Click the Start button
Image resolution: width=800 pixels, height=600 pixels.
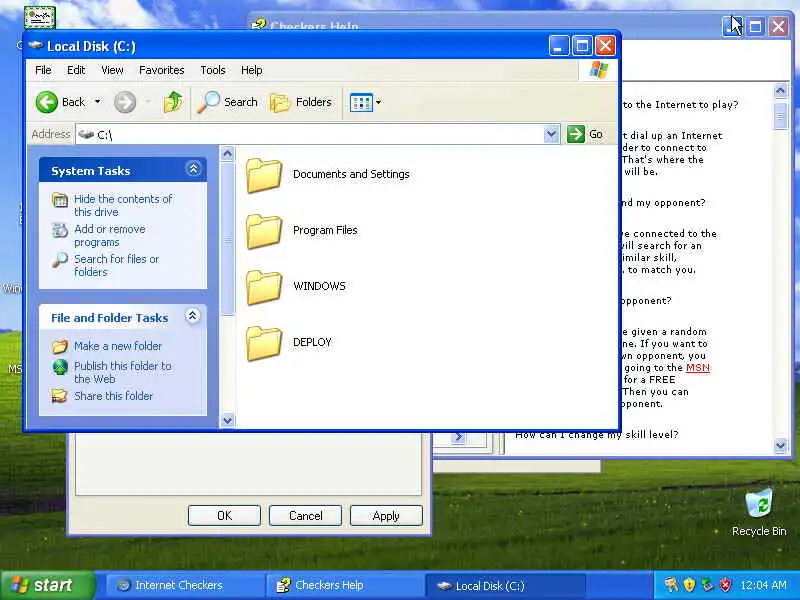point(47,585)
